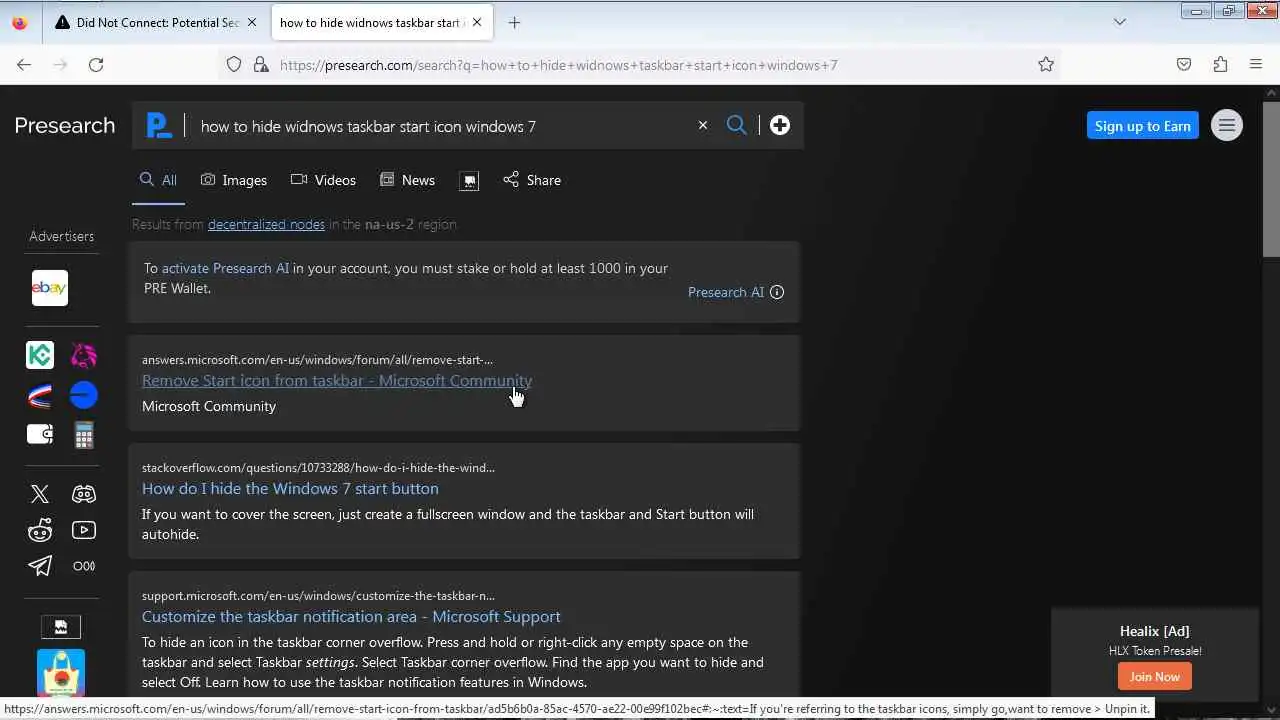
Task: Open Firefox Pocket save icon
Action: pos(1184,64)
